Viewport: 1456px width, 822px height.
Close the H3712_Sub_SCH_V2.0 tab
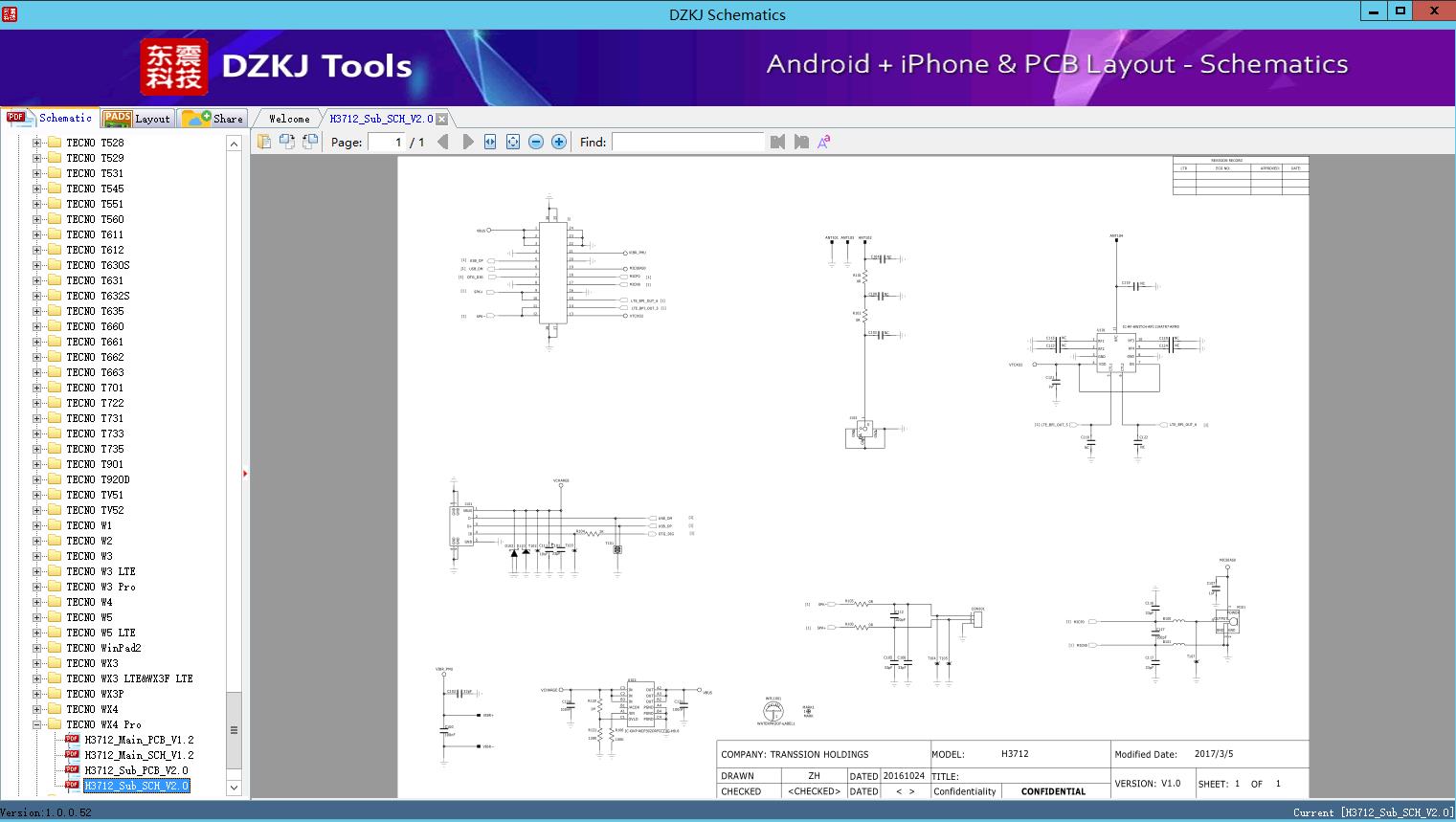[441, 120]
